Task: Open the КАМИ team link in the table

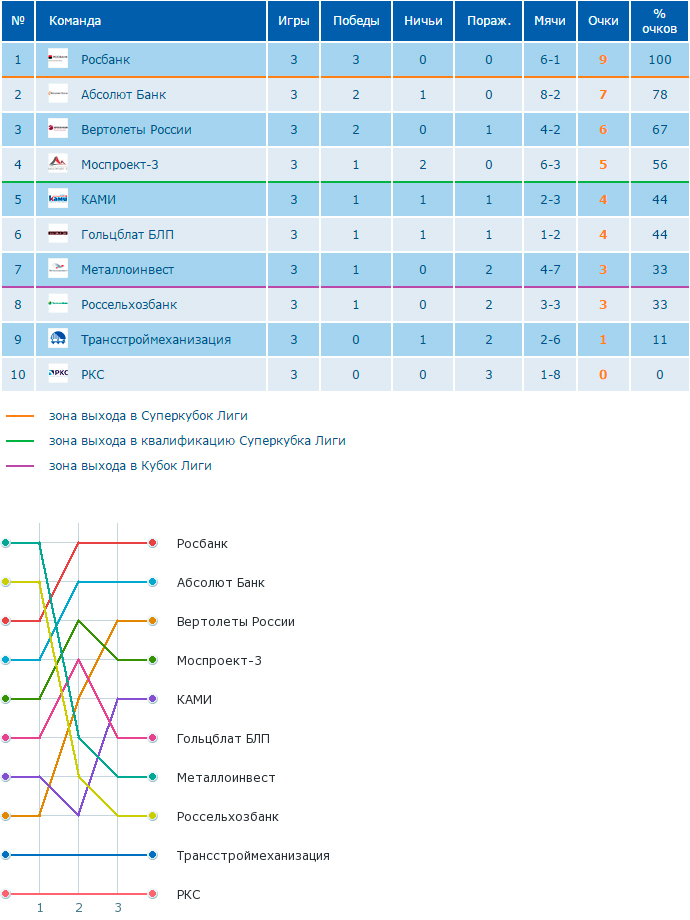Action: 99,199
